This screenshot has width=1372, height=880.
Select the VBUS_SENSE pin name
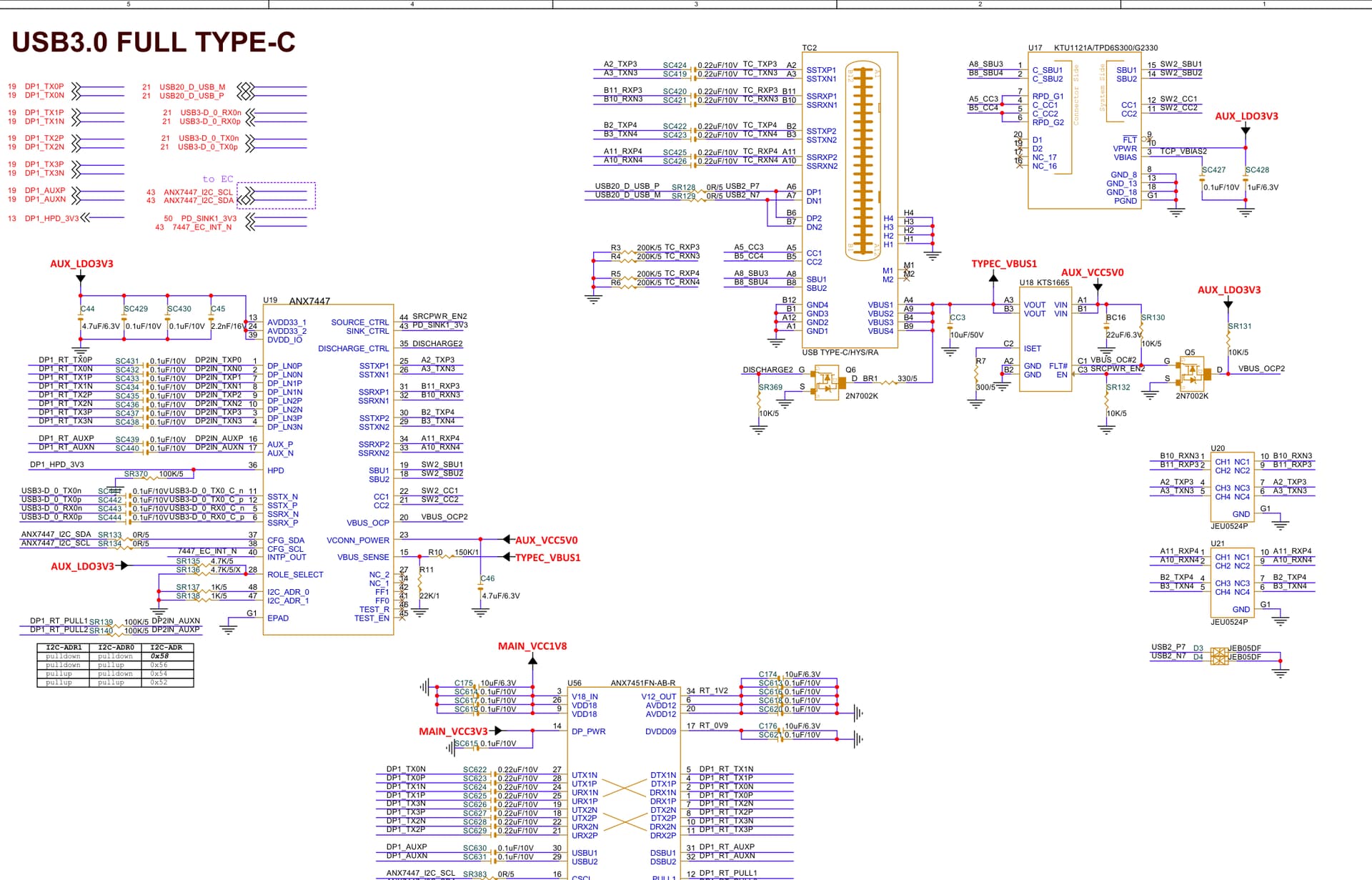point(363,558)
